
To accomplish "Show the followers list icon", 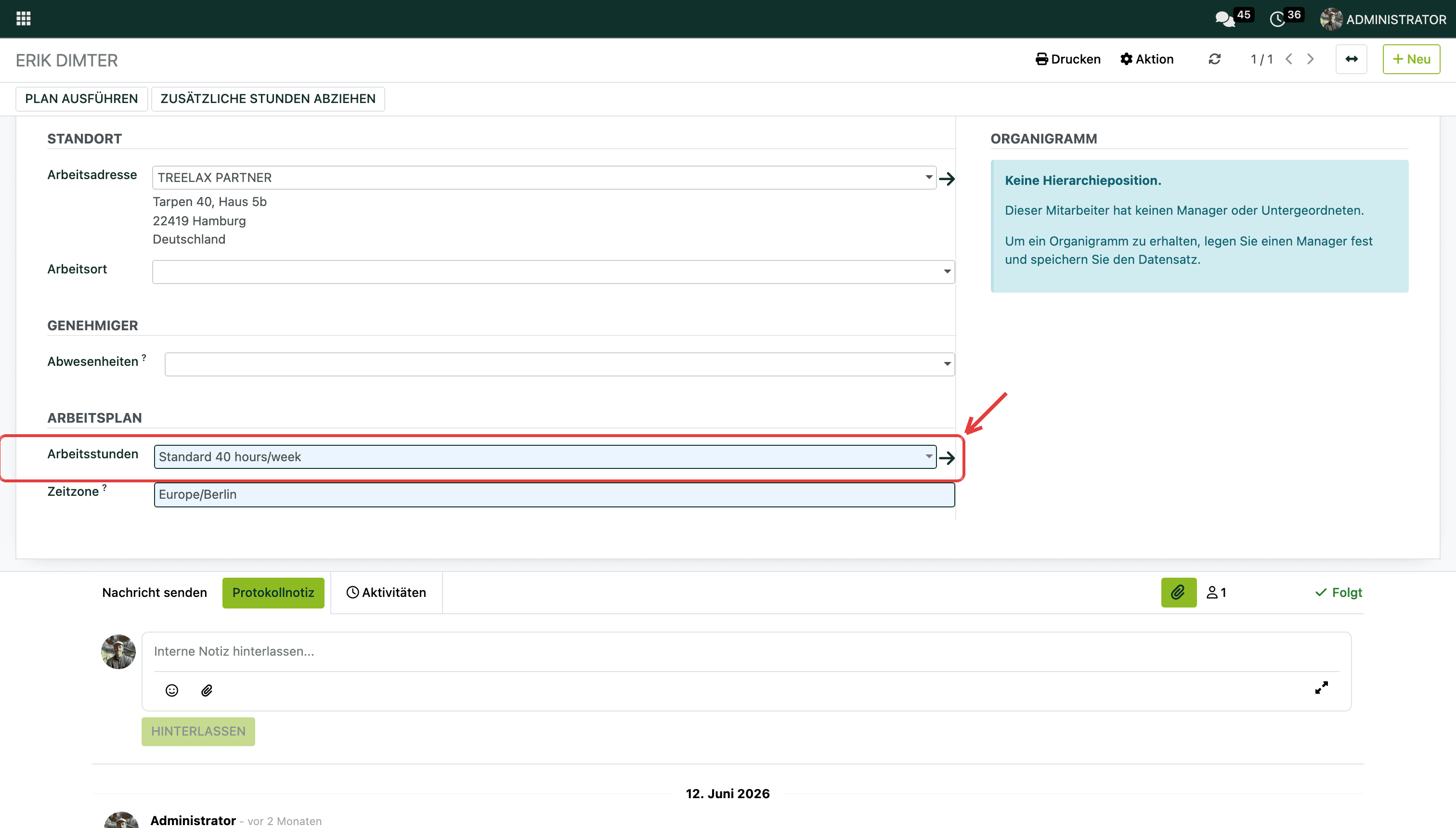I will point(1216,593).
